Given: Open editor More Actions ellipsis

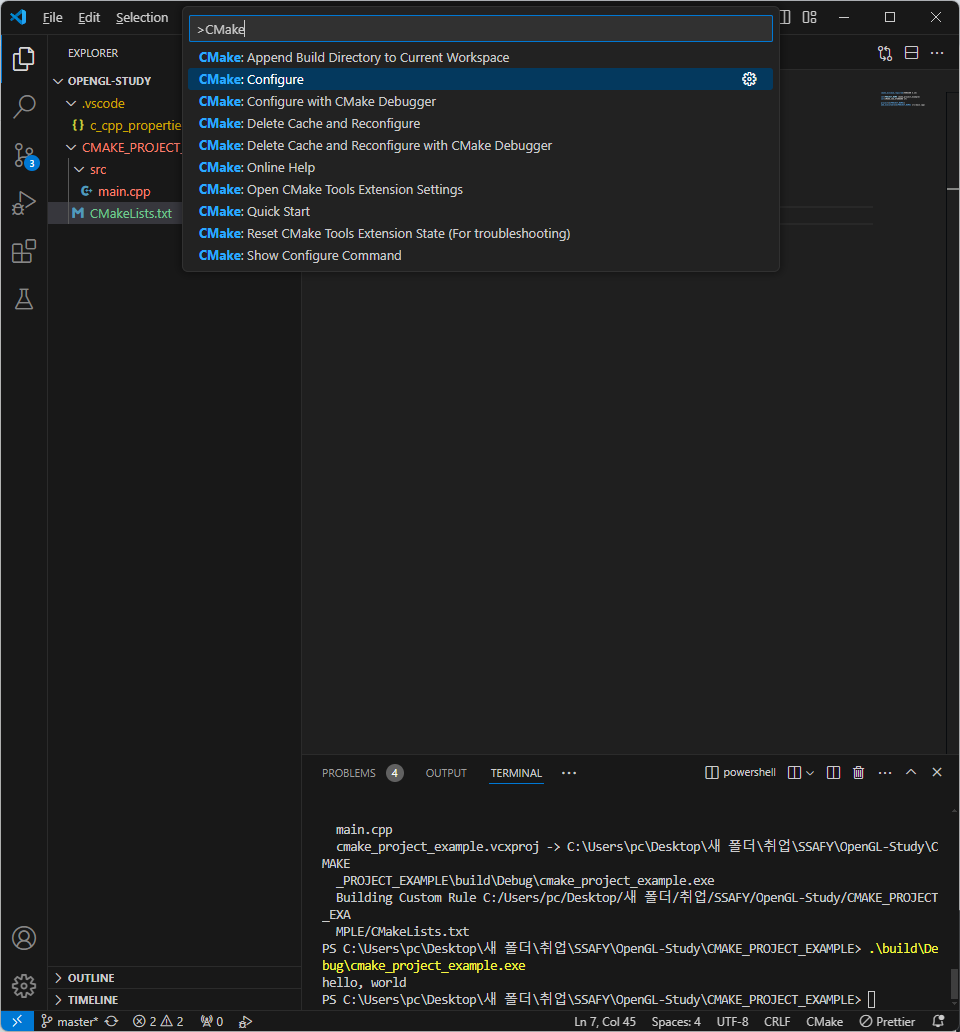Looking at the screenshot, I should (937, 53).
